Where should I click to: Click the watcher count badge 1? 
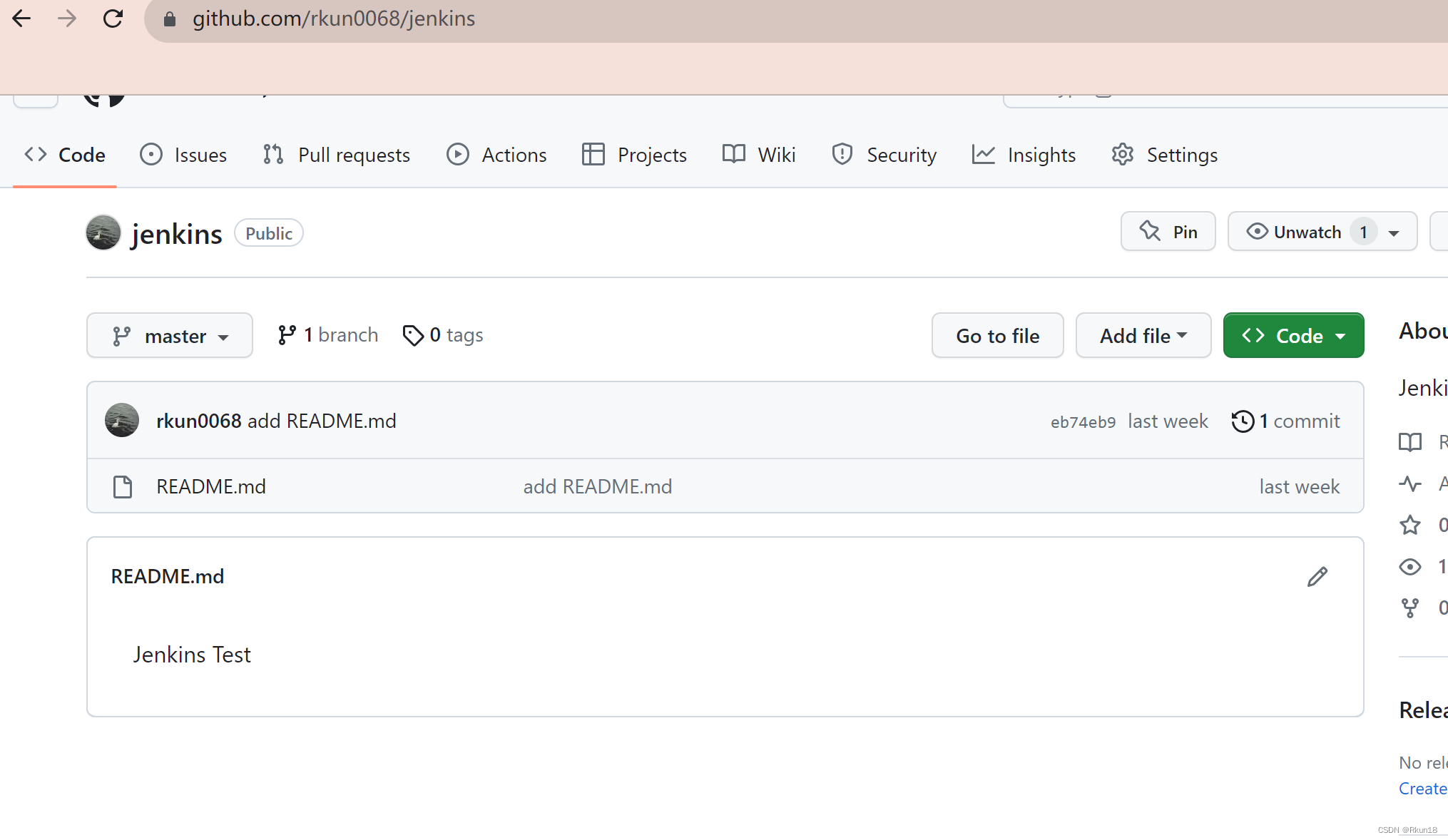coord(1363,232)
